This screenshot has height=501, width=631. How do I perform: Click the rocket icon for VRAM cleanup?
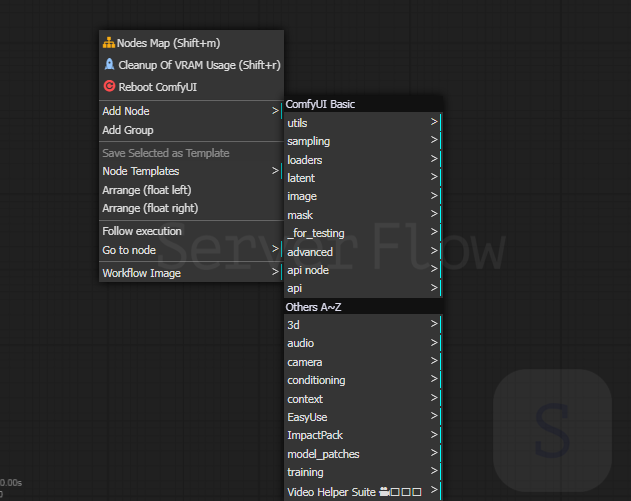click(109, 64)
